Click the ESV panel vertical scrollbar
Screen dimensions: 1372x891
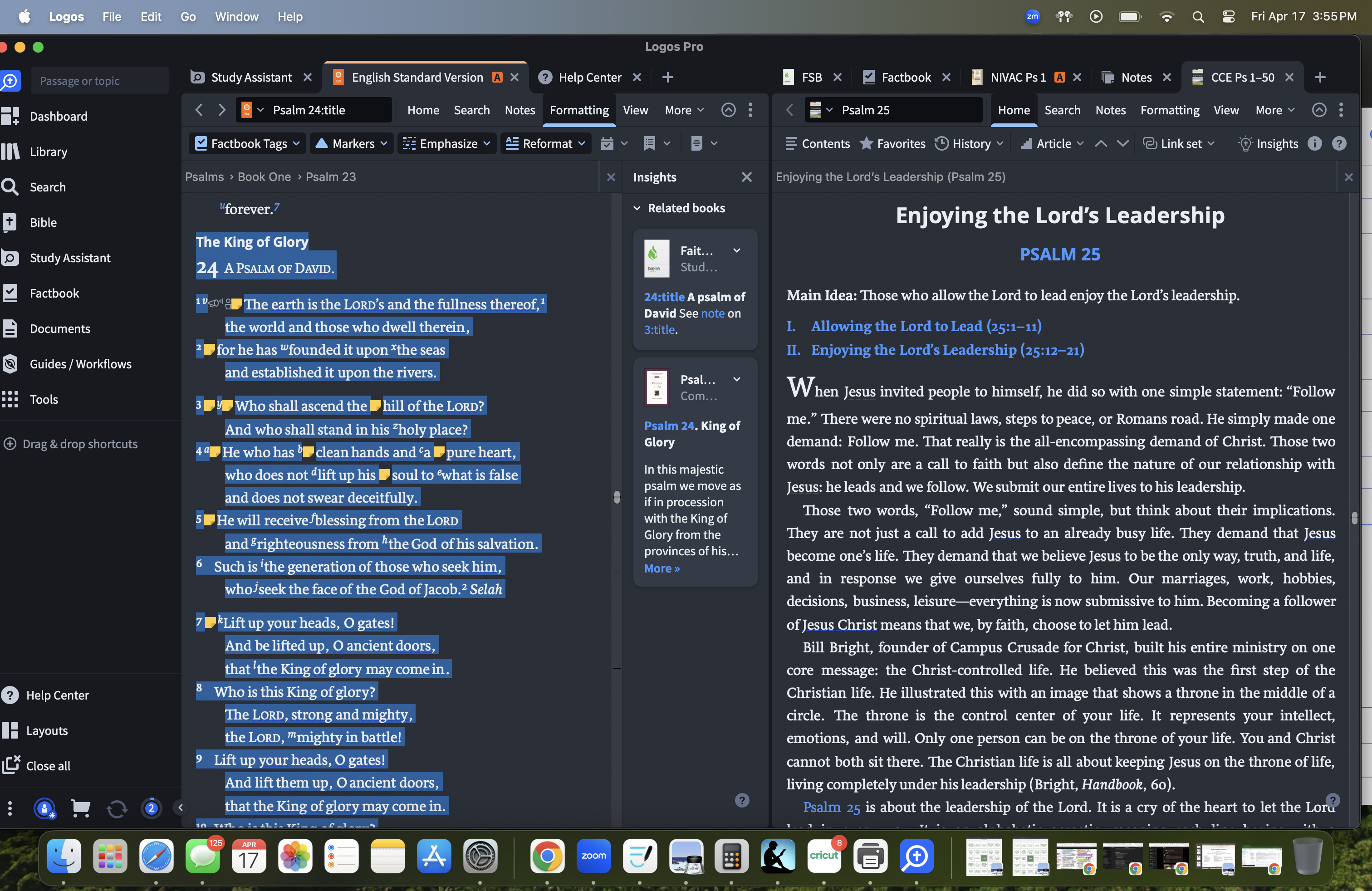(x=616, y=497)
